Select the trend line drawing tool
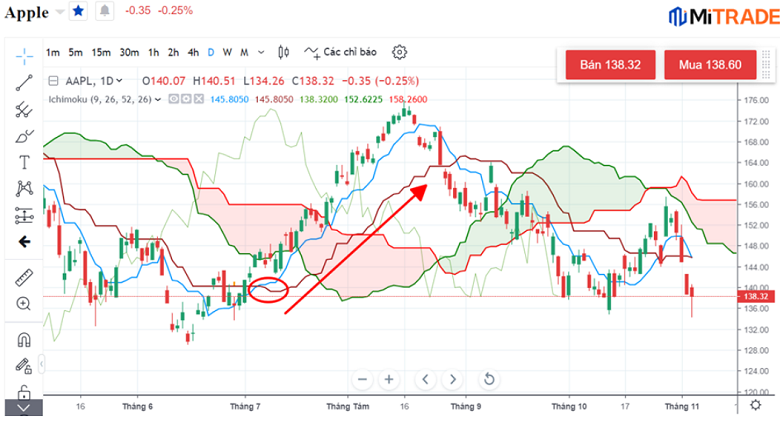 24,83
